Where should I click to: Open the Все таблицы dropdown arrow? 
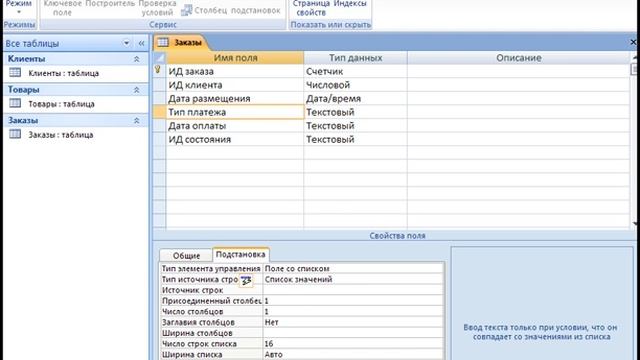127,43
